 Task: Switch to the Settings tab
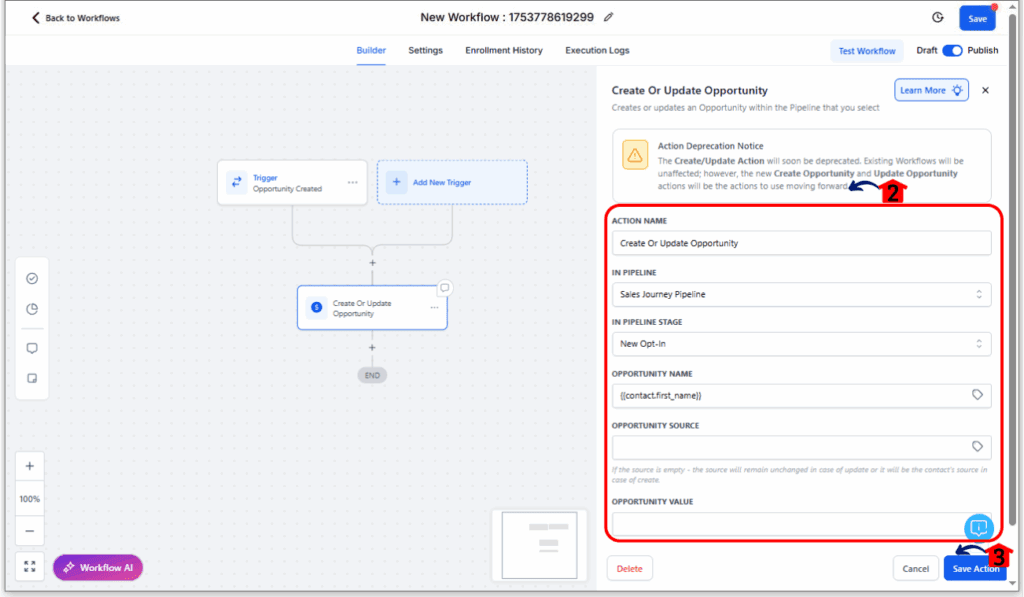click(x=425, y=50)
